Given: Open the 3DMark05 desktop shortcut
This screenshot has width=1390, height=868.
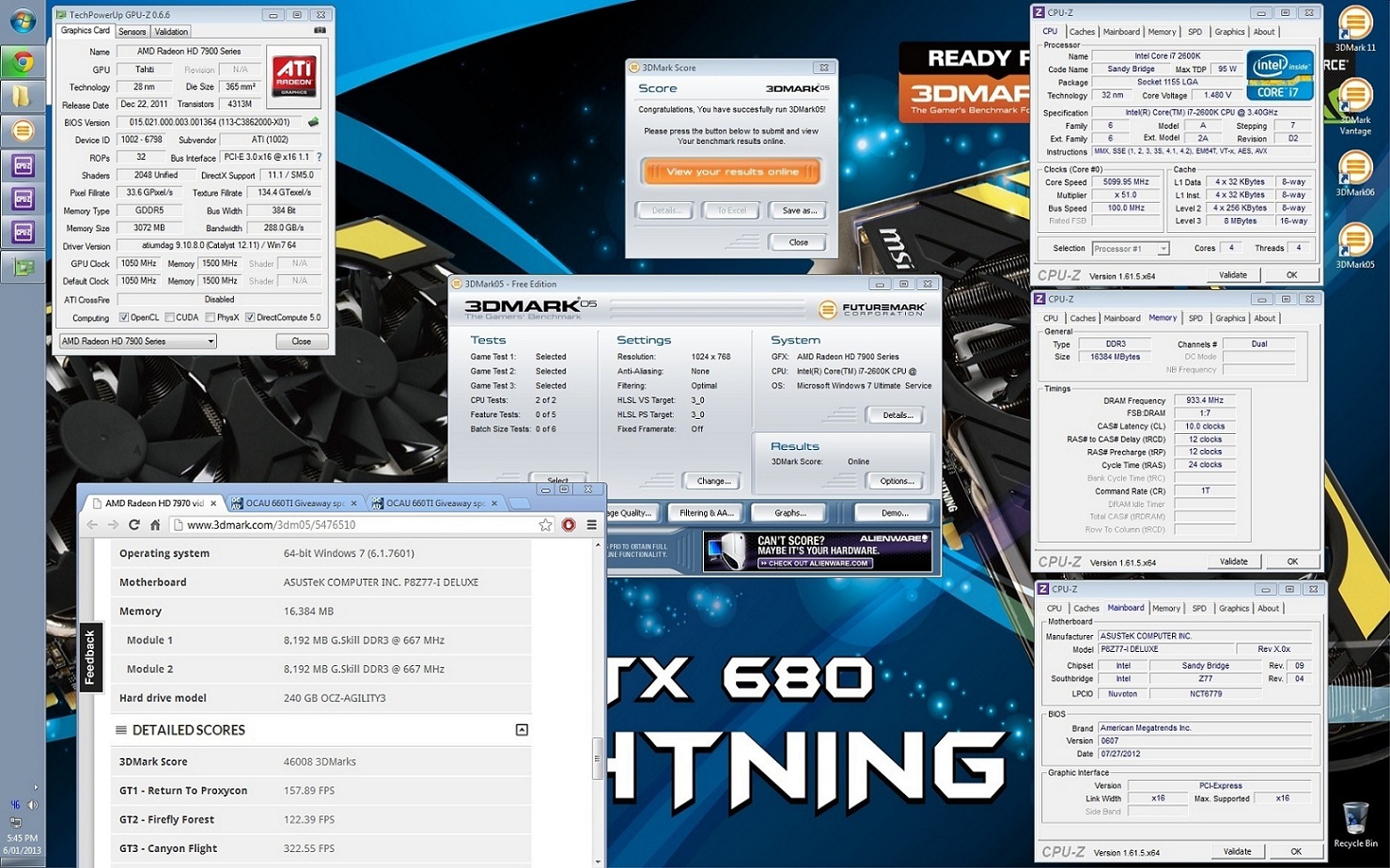Looking at the screenshot, I should point(1355,247).
